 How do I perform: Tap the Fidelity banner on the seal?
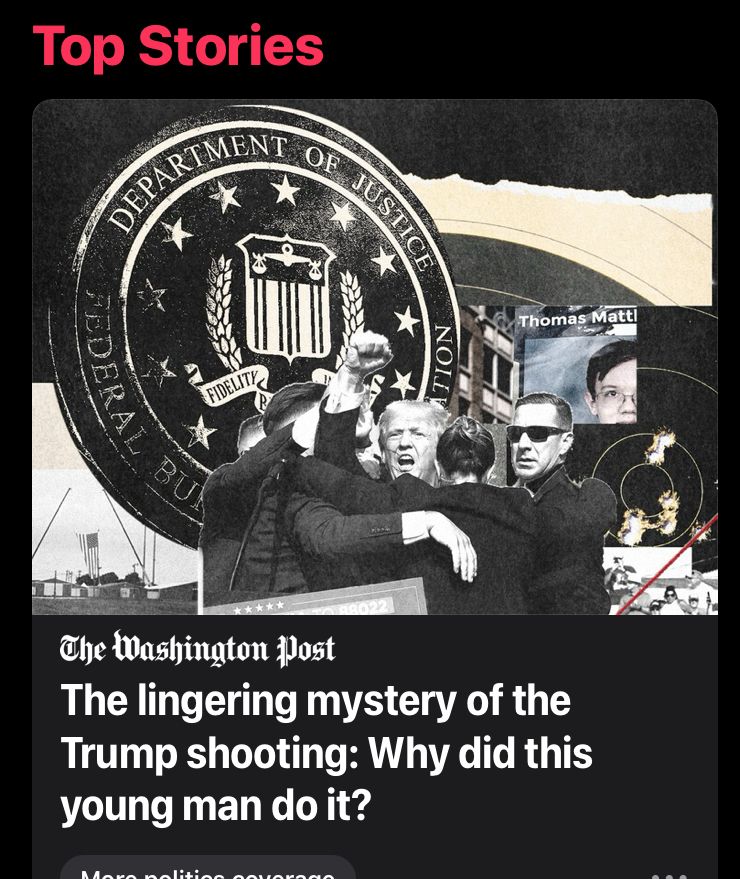tap(231, 385)
